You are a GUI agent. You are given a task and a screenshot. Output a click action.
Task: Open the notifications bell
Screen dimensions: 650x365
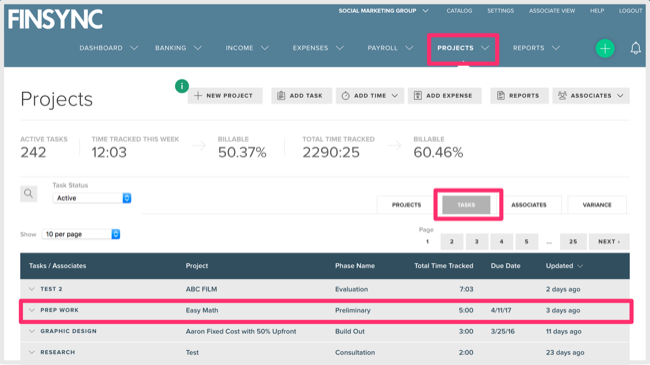click(x=635, y=49)
